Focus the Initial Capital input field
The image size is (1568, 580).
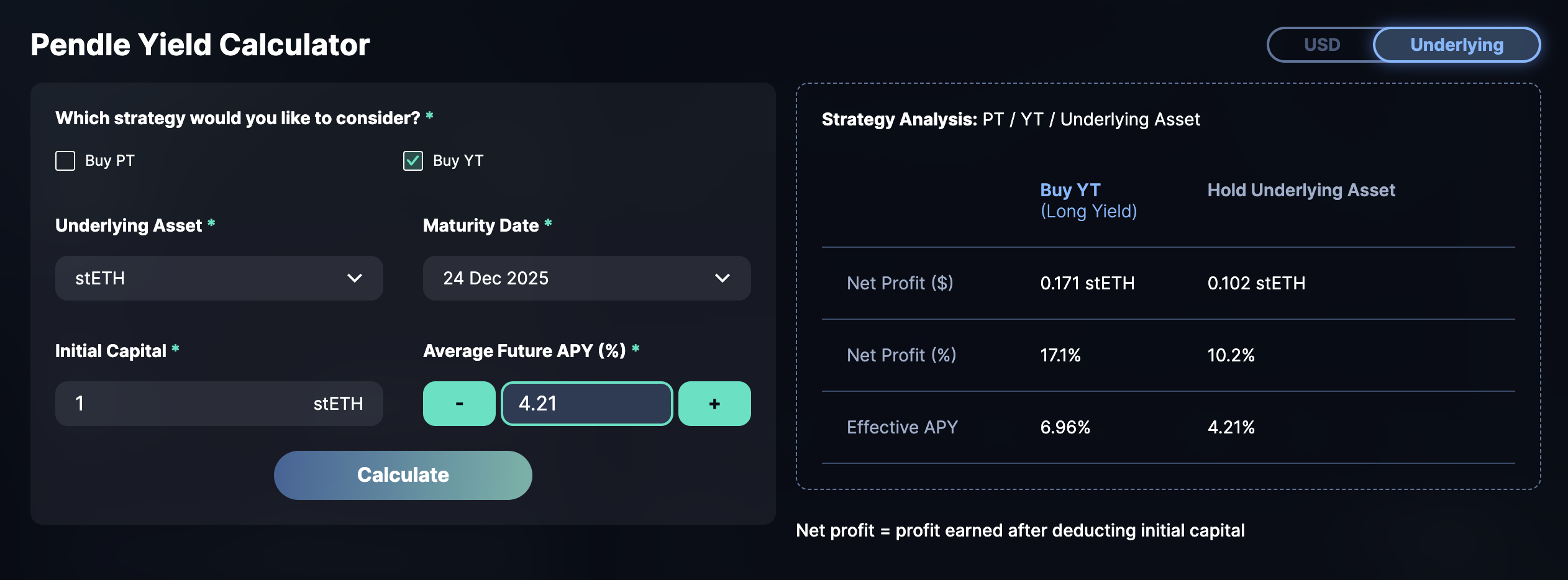(186, 404)
